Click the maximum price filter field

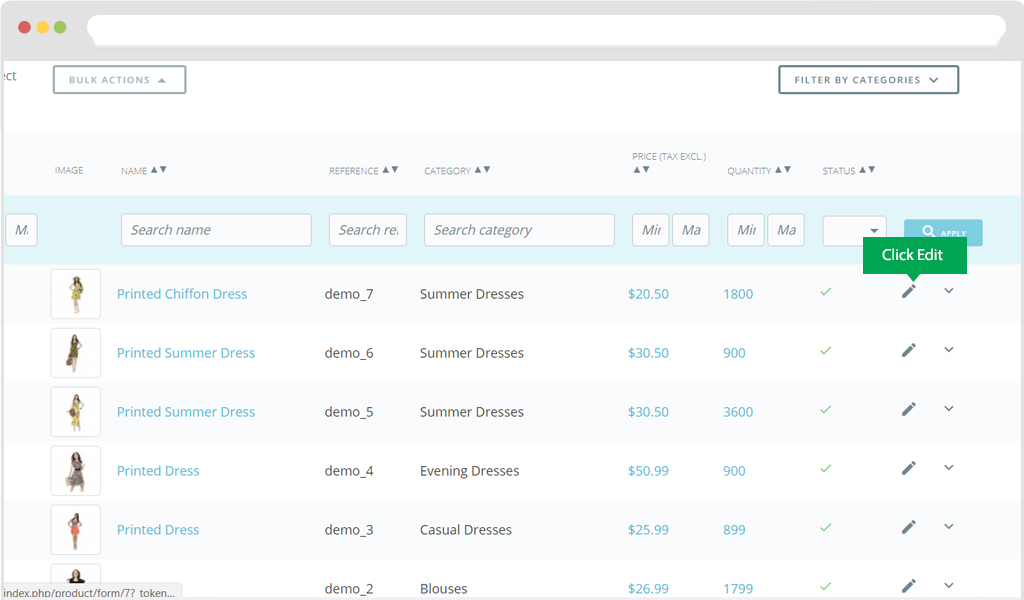(x=691, y=230)
